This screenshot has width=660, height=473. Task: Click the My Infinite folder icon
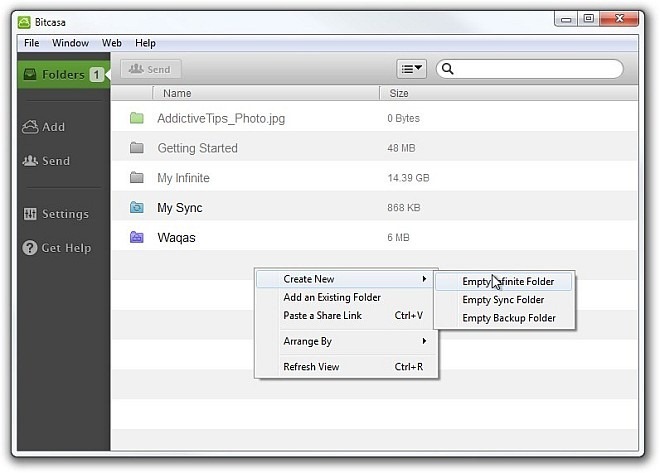coord(136,178)
